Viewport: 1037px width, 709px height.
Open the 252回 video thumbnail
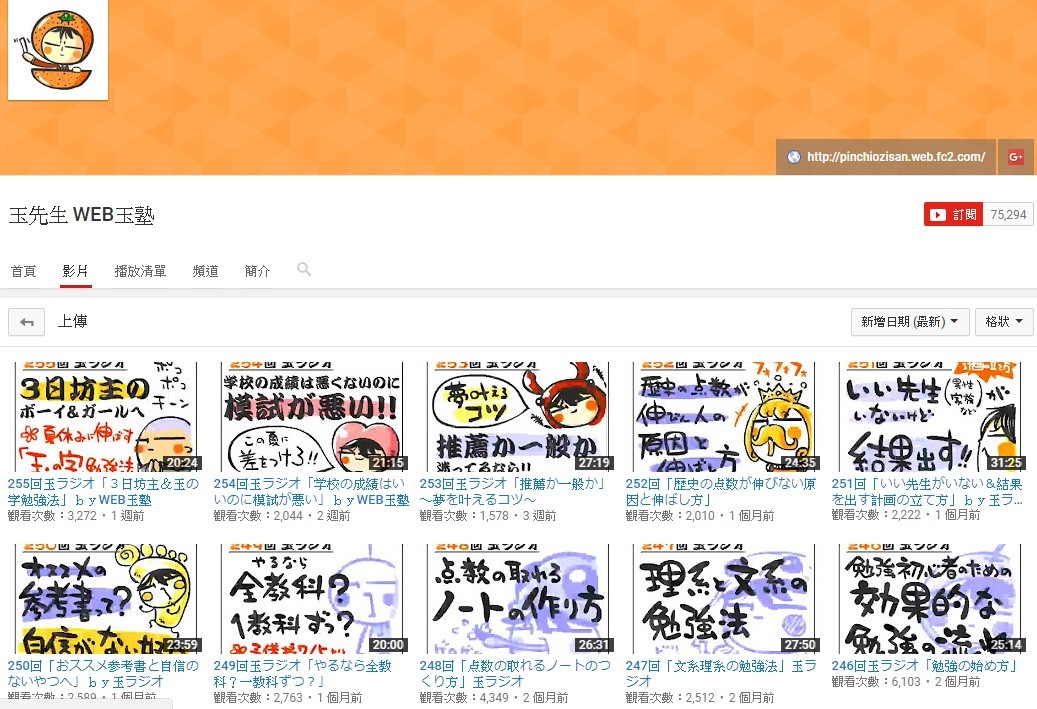pyautogui.click(x=724, y=417)
